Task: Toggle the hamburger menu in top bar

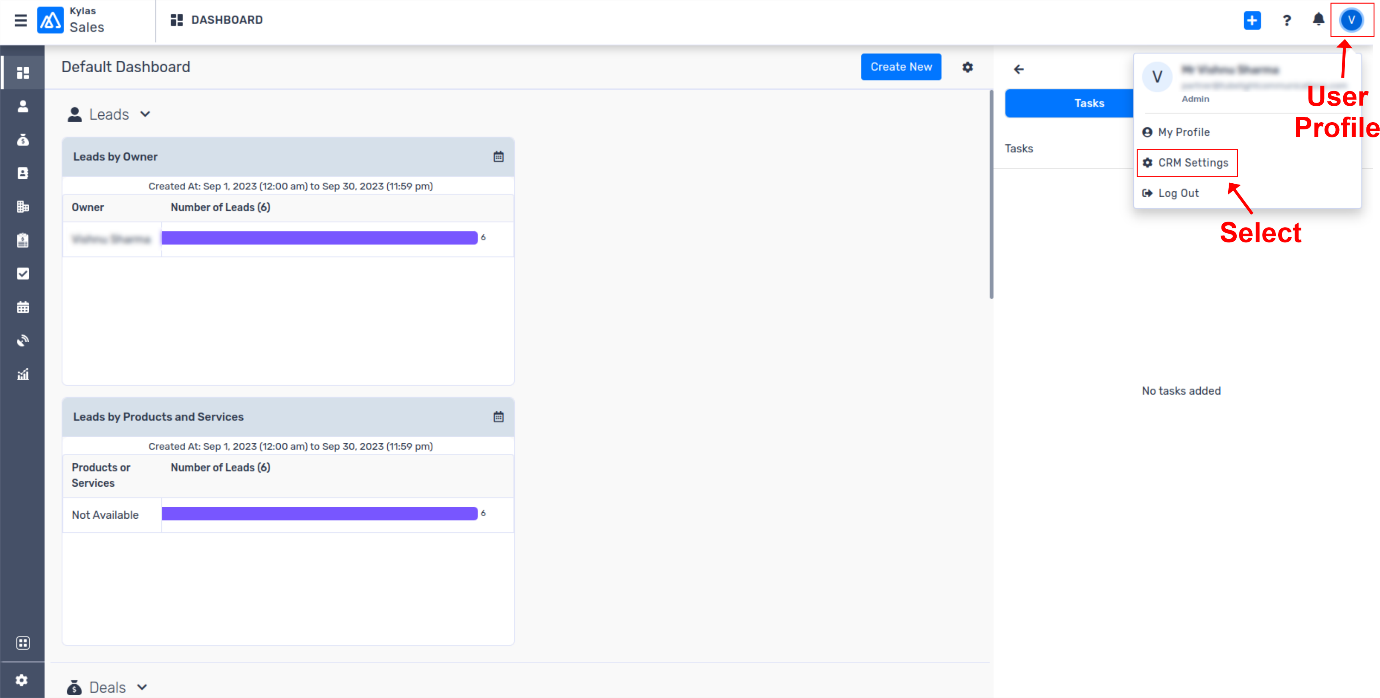Action: point(20,20)
